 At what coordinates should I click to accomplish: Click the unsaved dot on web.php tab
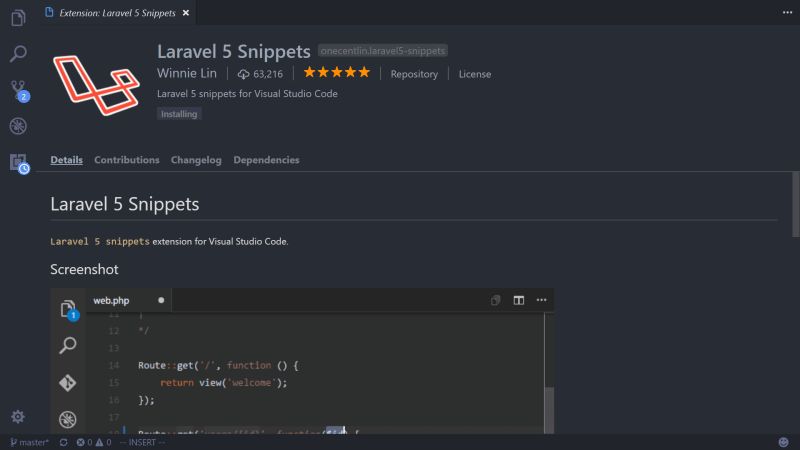[161, 300]
